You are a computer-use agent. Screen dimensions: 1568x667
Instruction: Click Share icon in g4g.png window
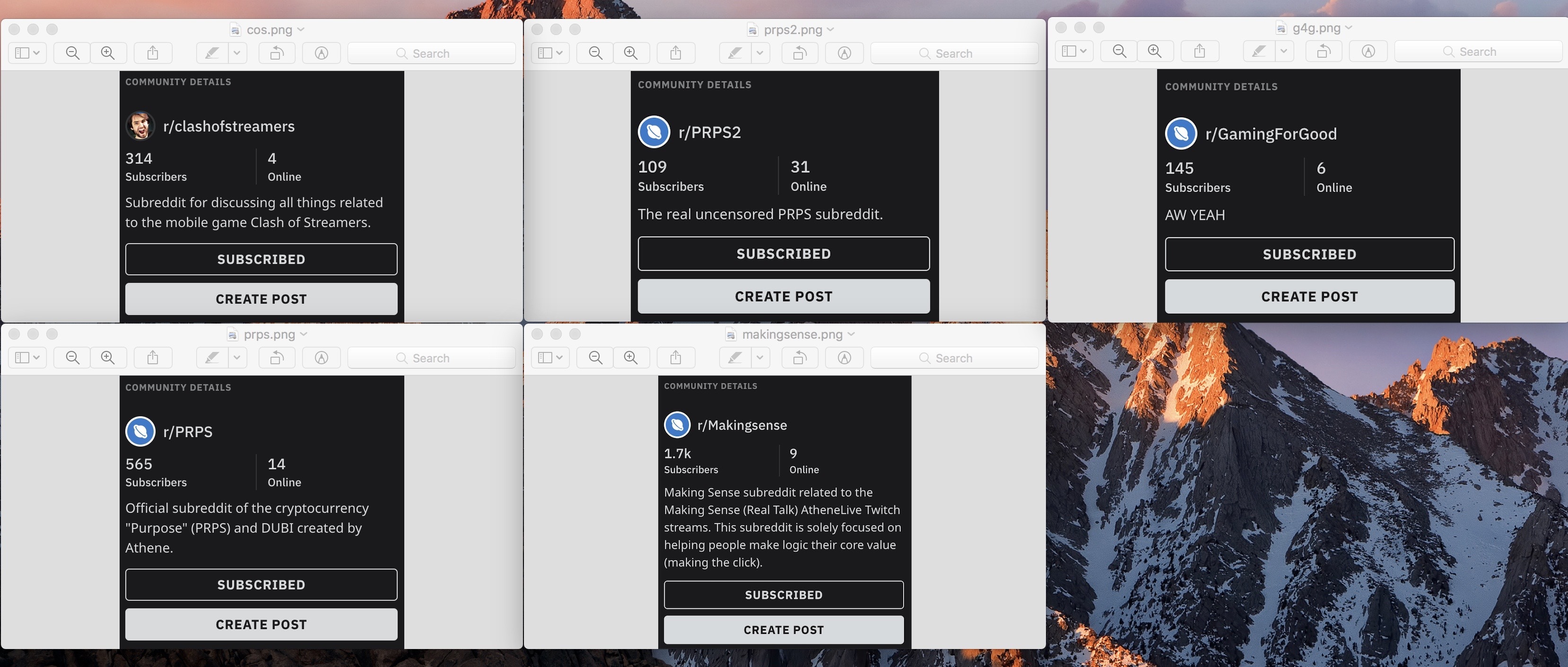click(x=1199, y=51)
